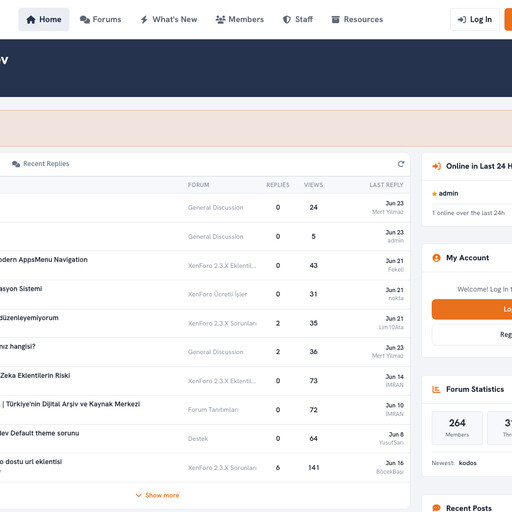Click the Log In button in header
512x512 pixels.
[475, 20]
